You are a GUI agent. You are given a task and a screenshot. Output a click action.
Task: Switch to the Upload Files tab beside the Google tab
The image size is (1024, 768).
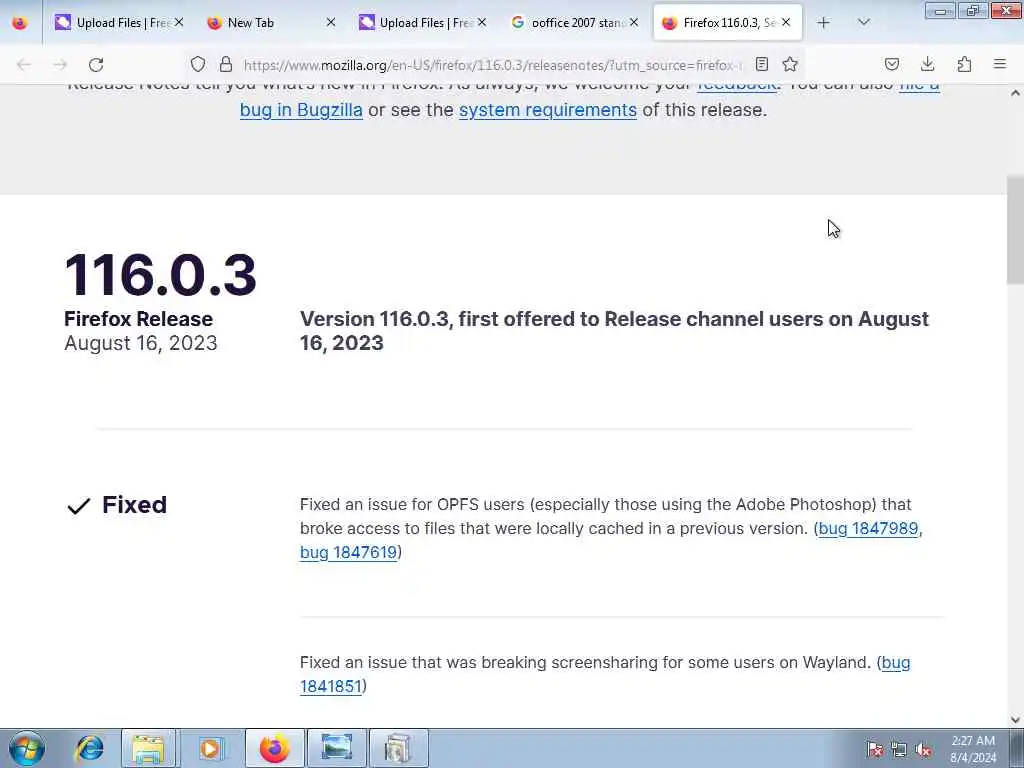[423, 23]
